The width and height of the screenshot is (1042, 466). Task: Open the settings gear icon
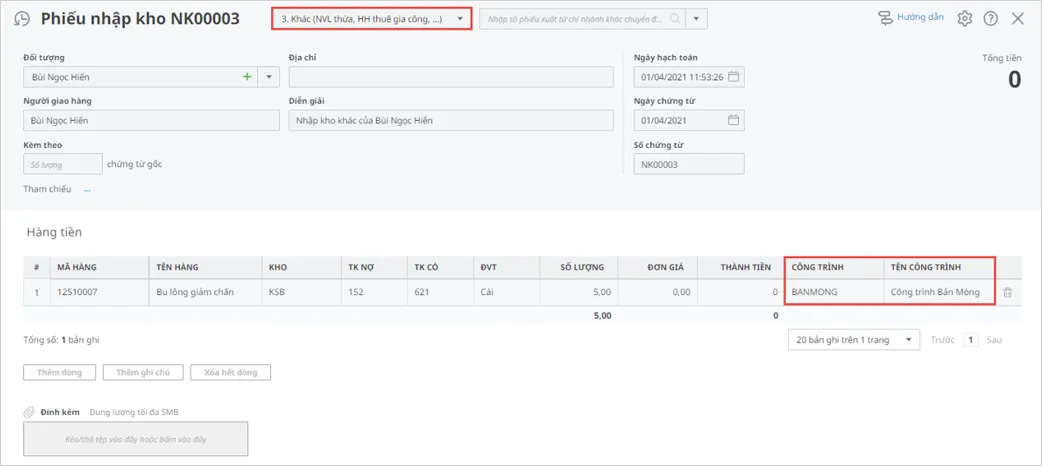[x=964, y=19]
